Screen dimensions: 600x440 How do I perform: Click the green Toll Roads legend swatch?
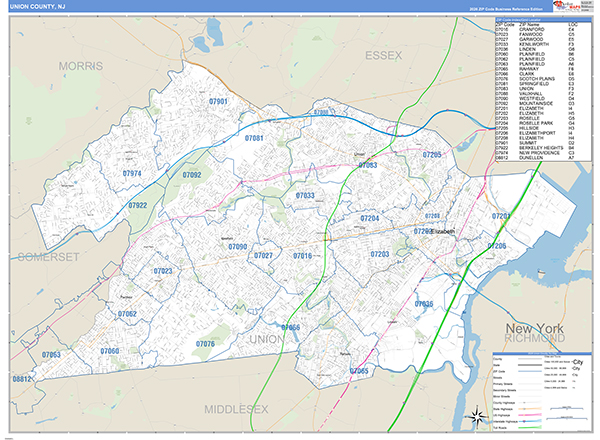tap(530, 427)
